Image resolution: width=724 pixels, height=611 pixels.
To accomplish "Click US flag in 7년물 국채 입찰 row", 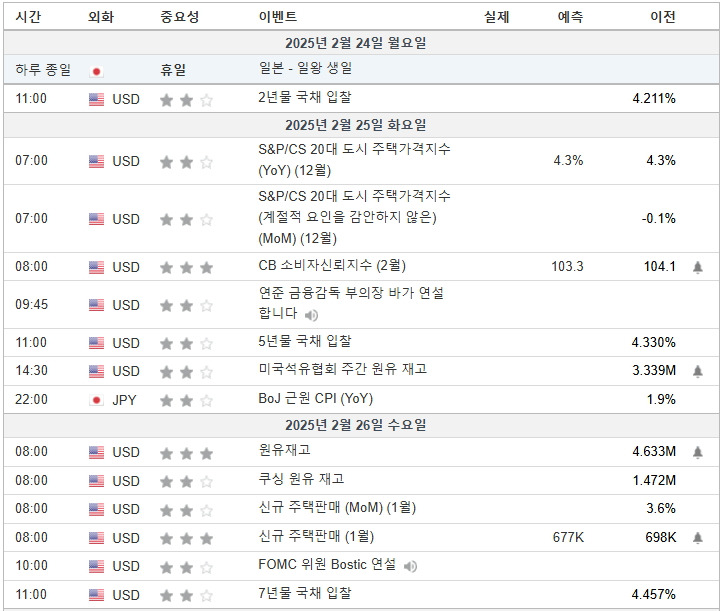I will click(96, 595).
